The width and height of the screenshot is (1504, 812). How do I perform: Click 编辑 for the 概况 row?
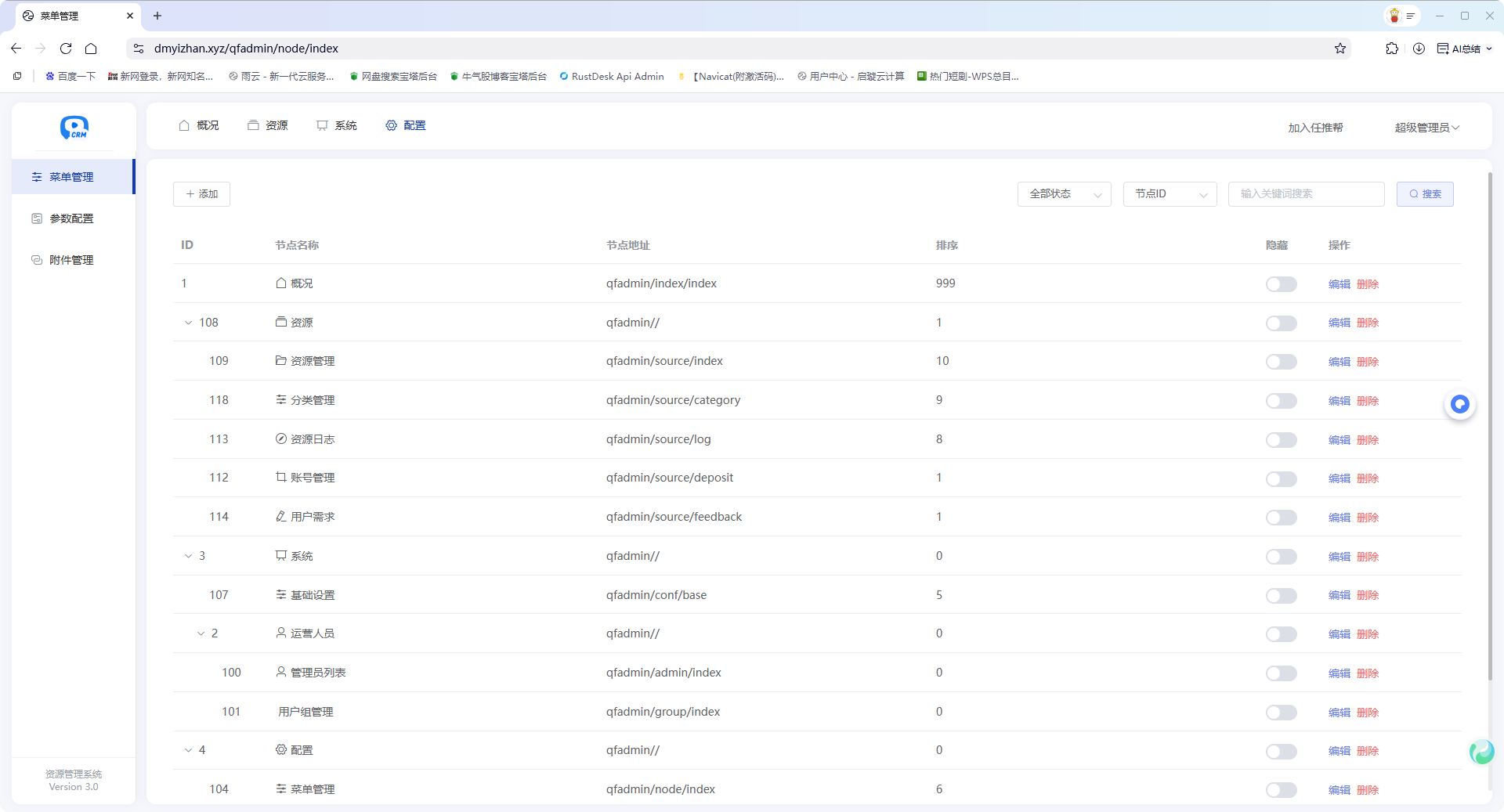pyautogui.click(x=1339, y=284)
